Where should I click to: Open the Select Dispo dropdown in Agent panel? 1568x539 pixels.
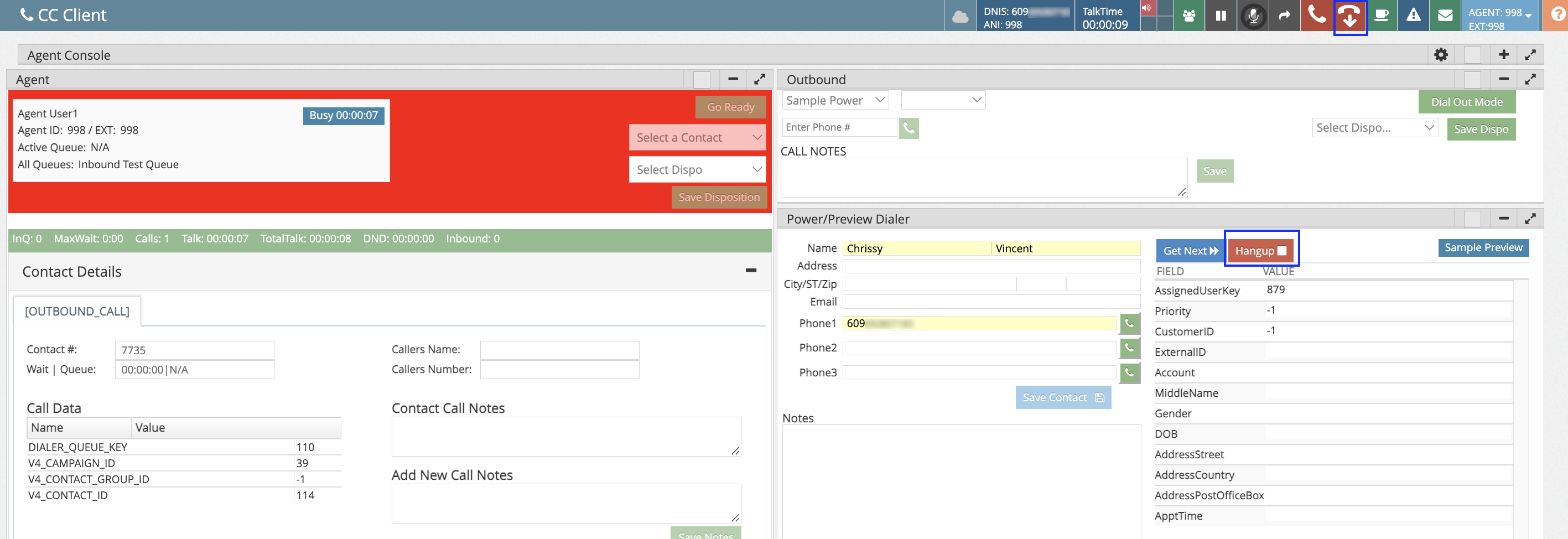(x=697, y=170)
